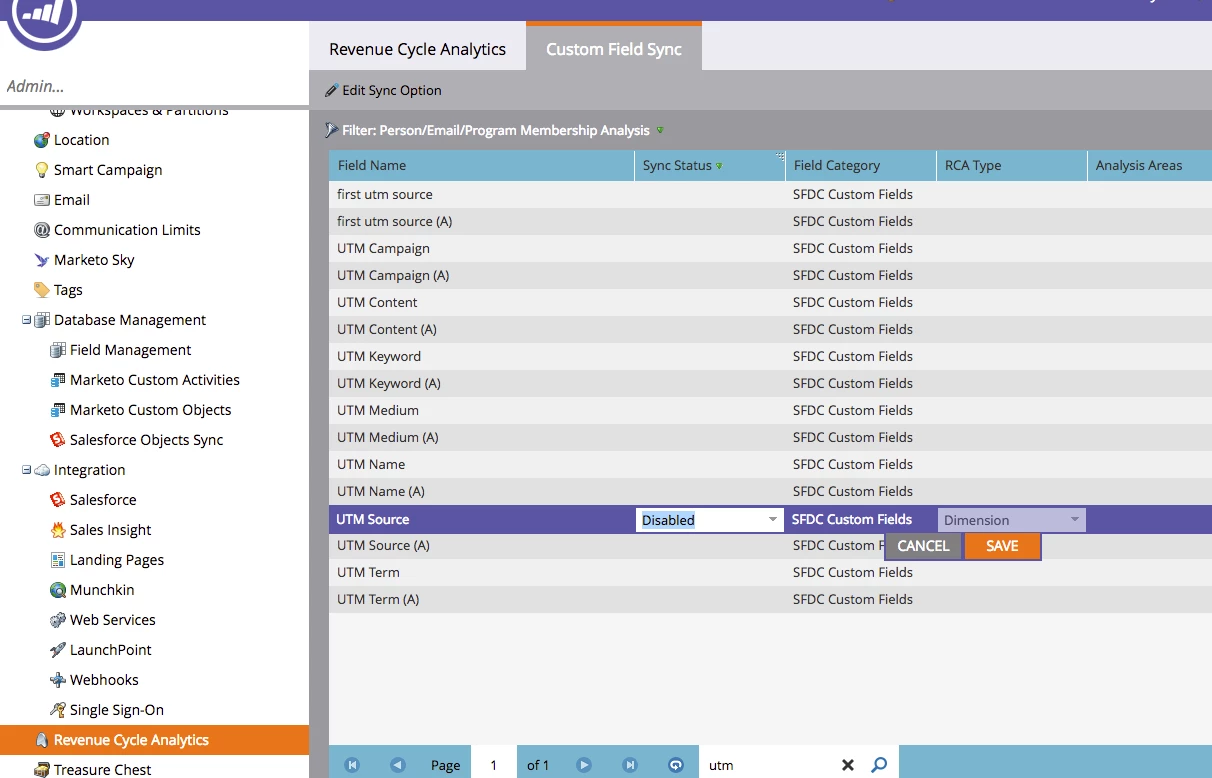Collapse the Integration tree node
Viewport: 1212px width, 778px height.
pyautogui.click(x=26, y=470)
